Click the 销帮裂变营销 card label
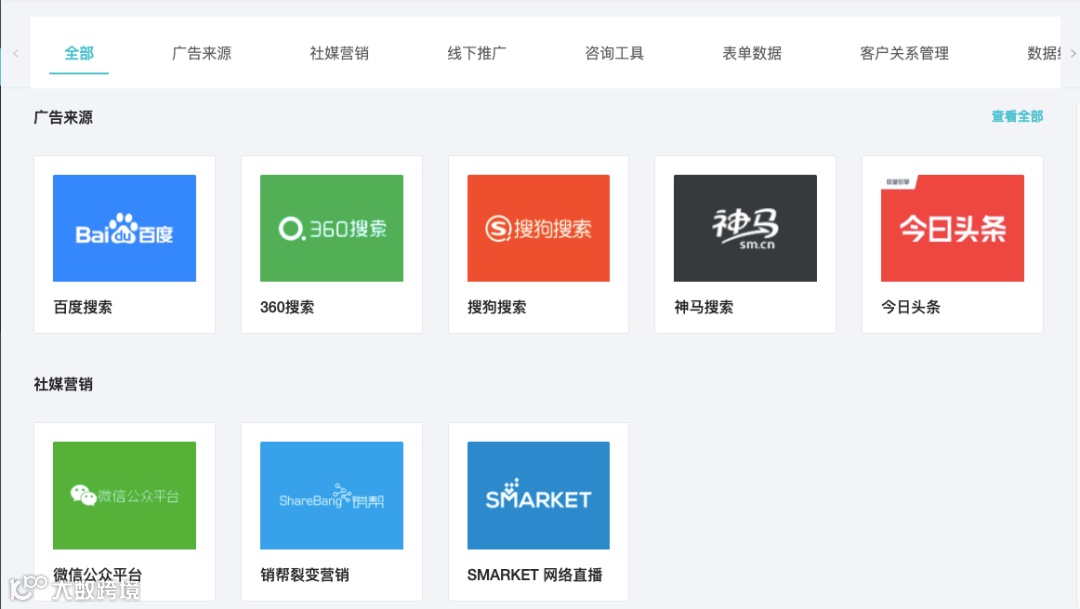The width and height of the screenshot is (1080, 609). tap(304, 575)
